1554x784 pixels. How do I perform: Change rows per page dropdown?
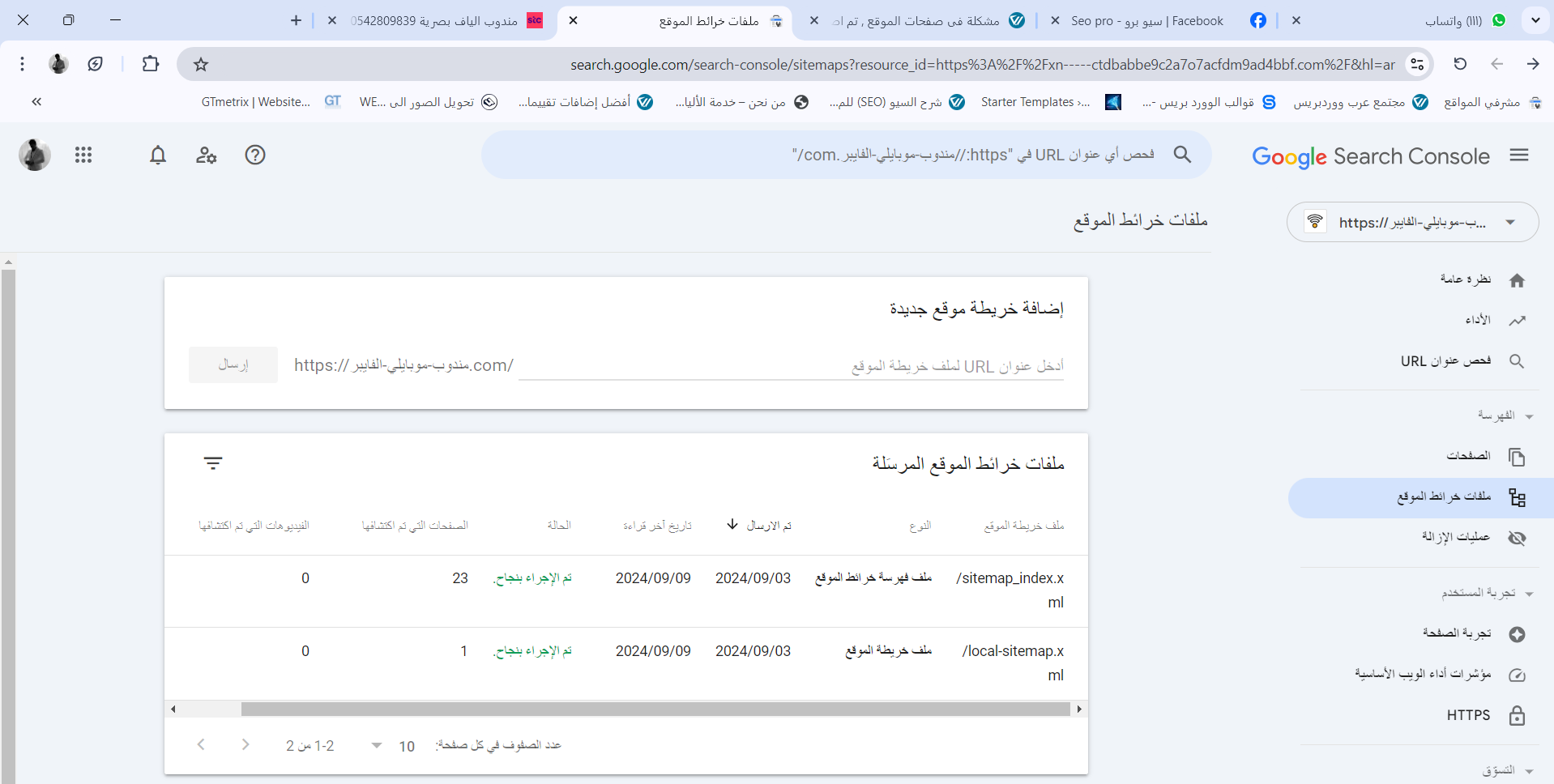391,746
